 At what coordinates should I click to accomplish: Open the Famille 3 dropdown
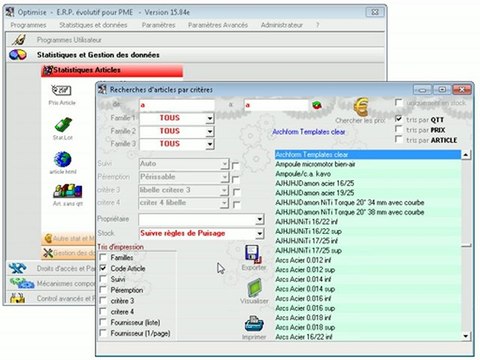tap(210, 144)
